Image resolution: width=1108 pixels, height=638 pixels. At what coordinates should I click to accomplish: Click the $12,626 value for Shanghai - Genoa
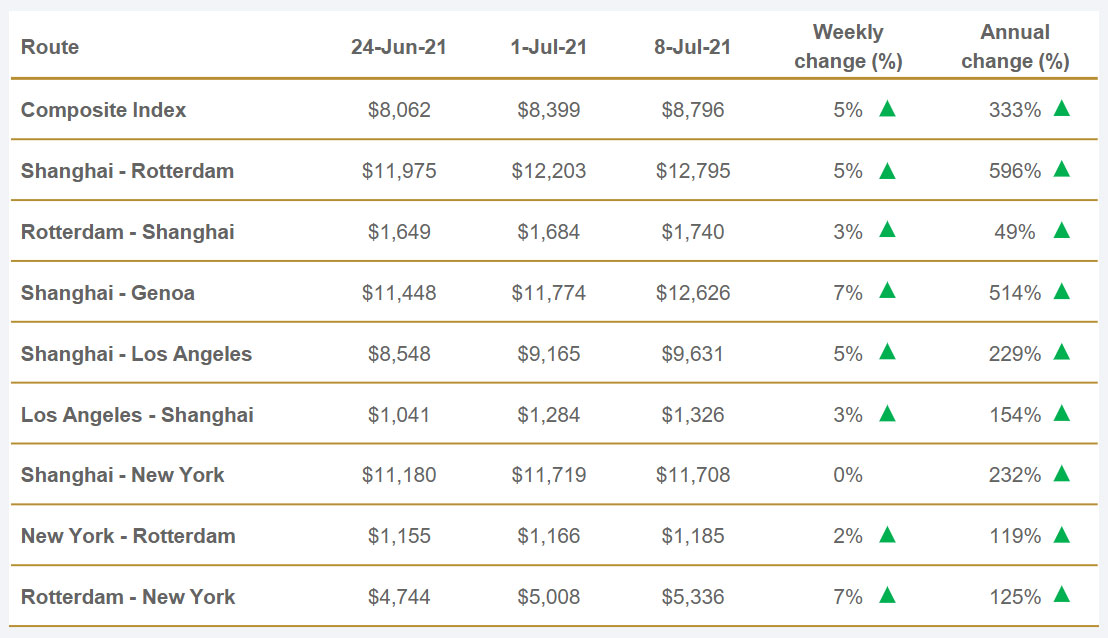coord(693,293)
